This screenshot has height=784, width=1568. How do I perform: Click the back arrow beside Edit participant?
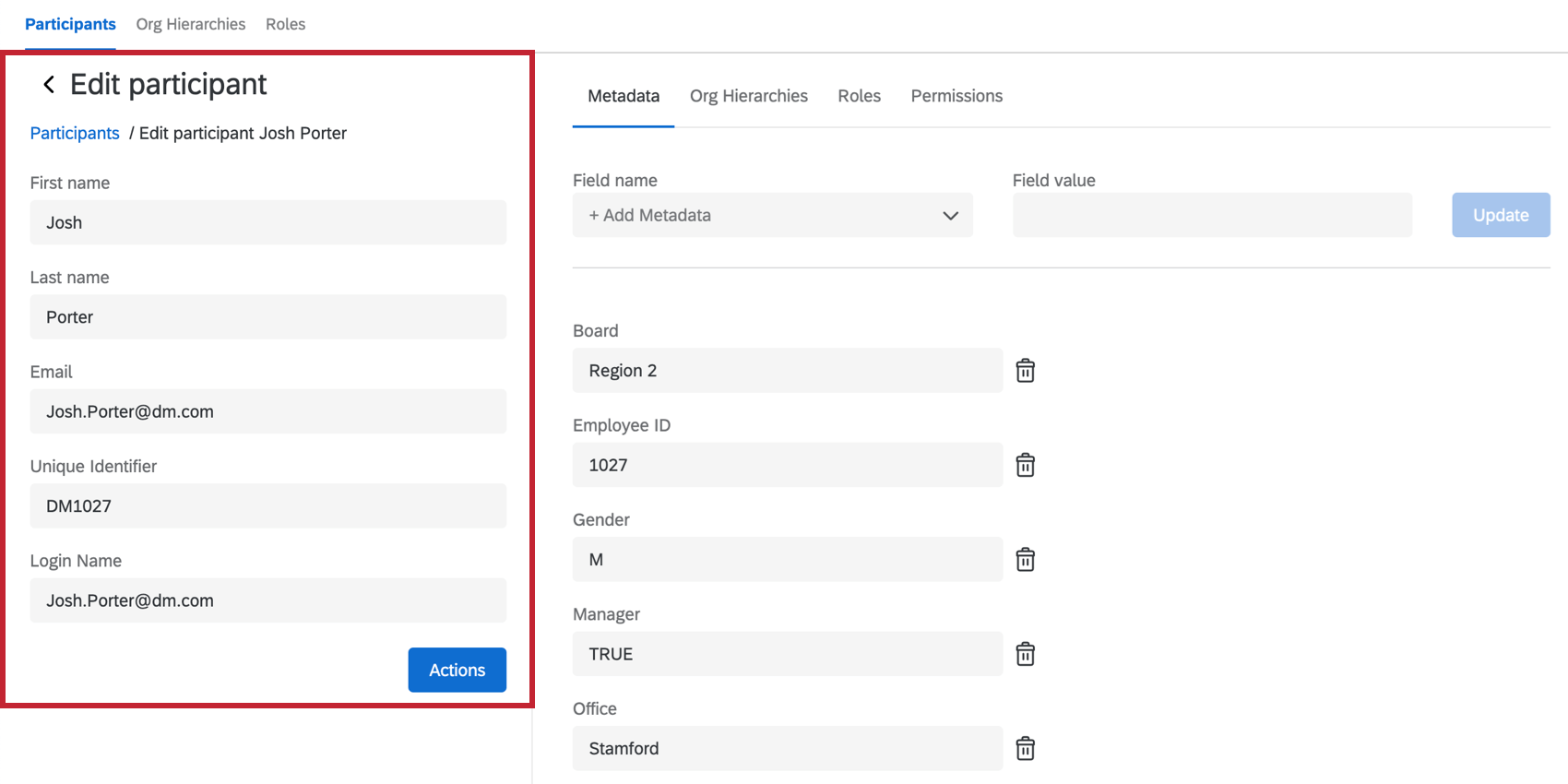pos(49,85)
